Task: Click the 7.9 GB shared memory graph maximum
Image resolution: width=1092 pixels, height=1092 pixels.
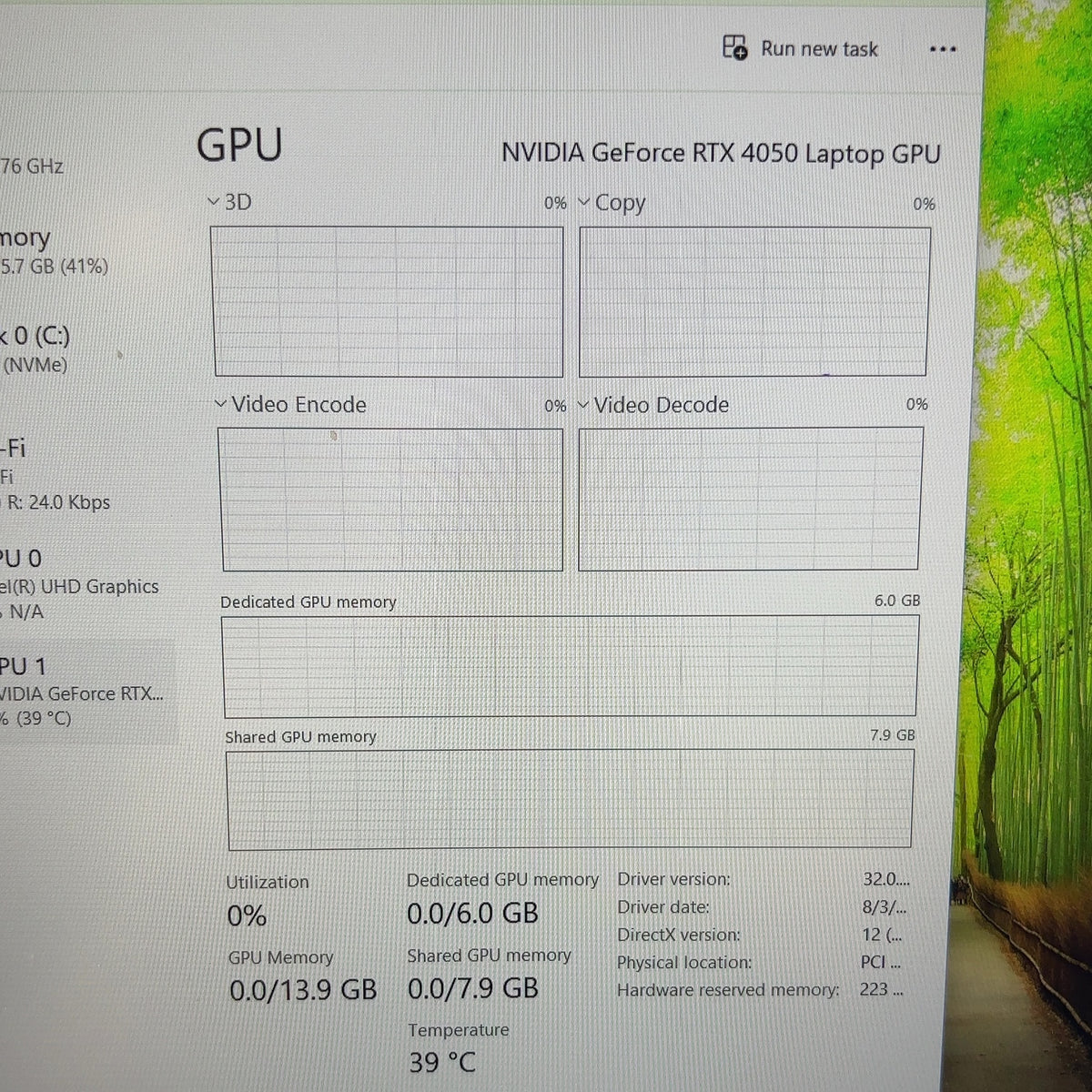Action: pos(893,734)
